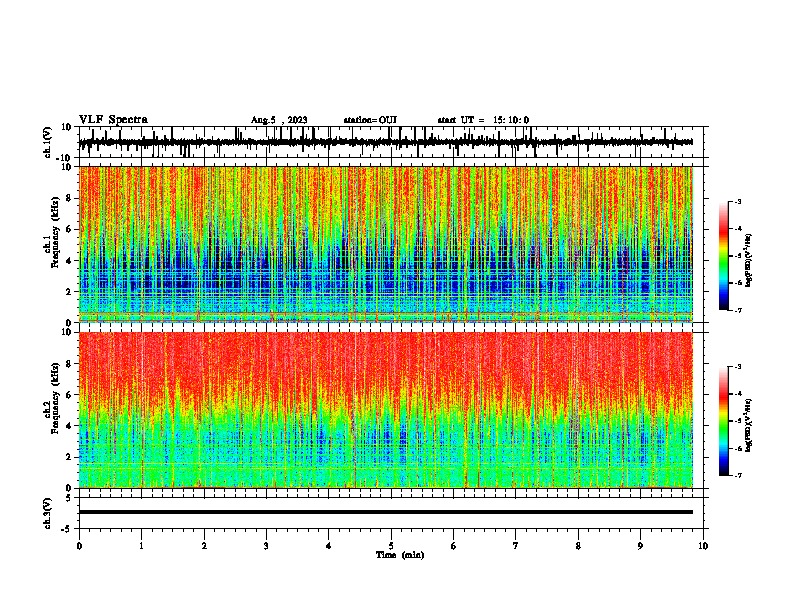The width and height of the screenshot is (792, 612).
Task: Click the ch.2 spectrogram color scale bar
Action: pos(723,421)
